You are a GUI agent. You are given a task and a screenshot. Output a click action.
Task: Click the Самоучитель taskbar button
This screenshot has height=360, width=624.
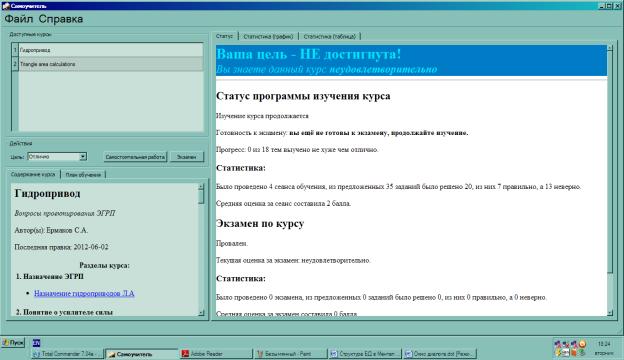[x=141, y=354]
